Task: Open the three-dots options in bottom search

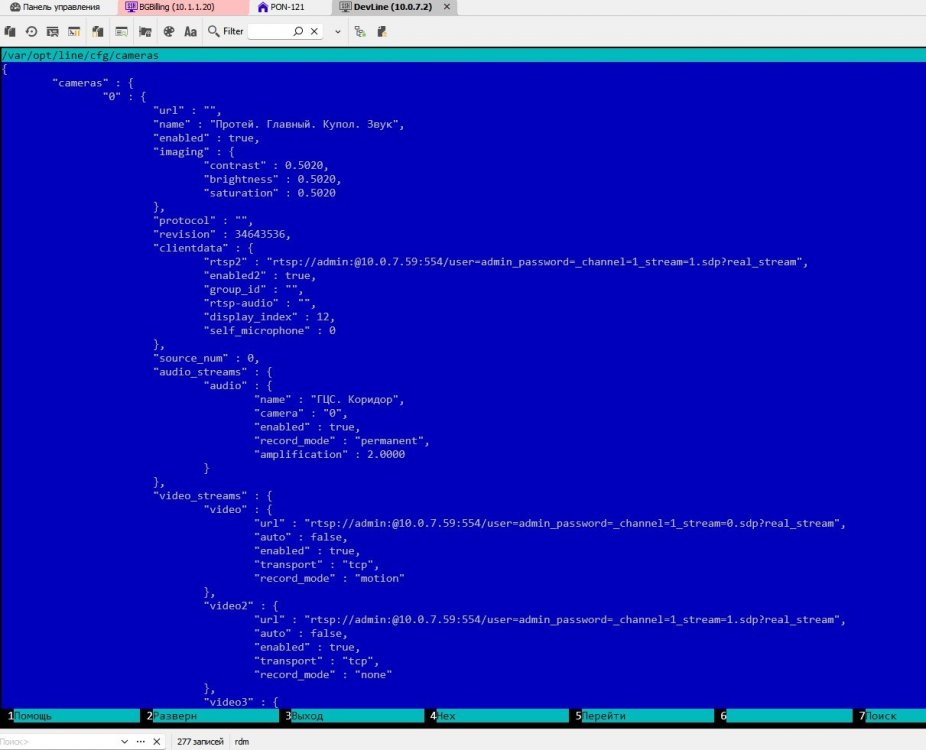Action: tap(140, 742)
